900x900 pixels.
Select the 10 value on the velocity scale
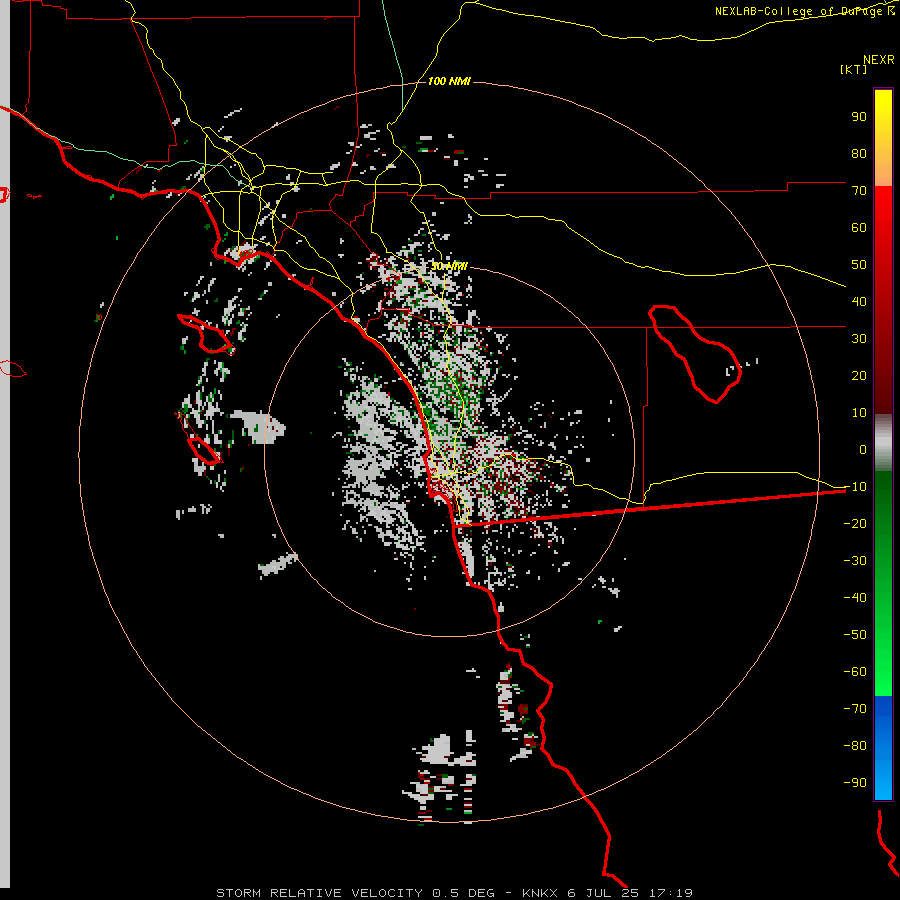pos(859,413)
